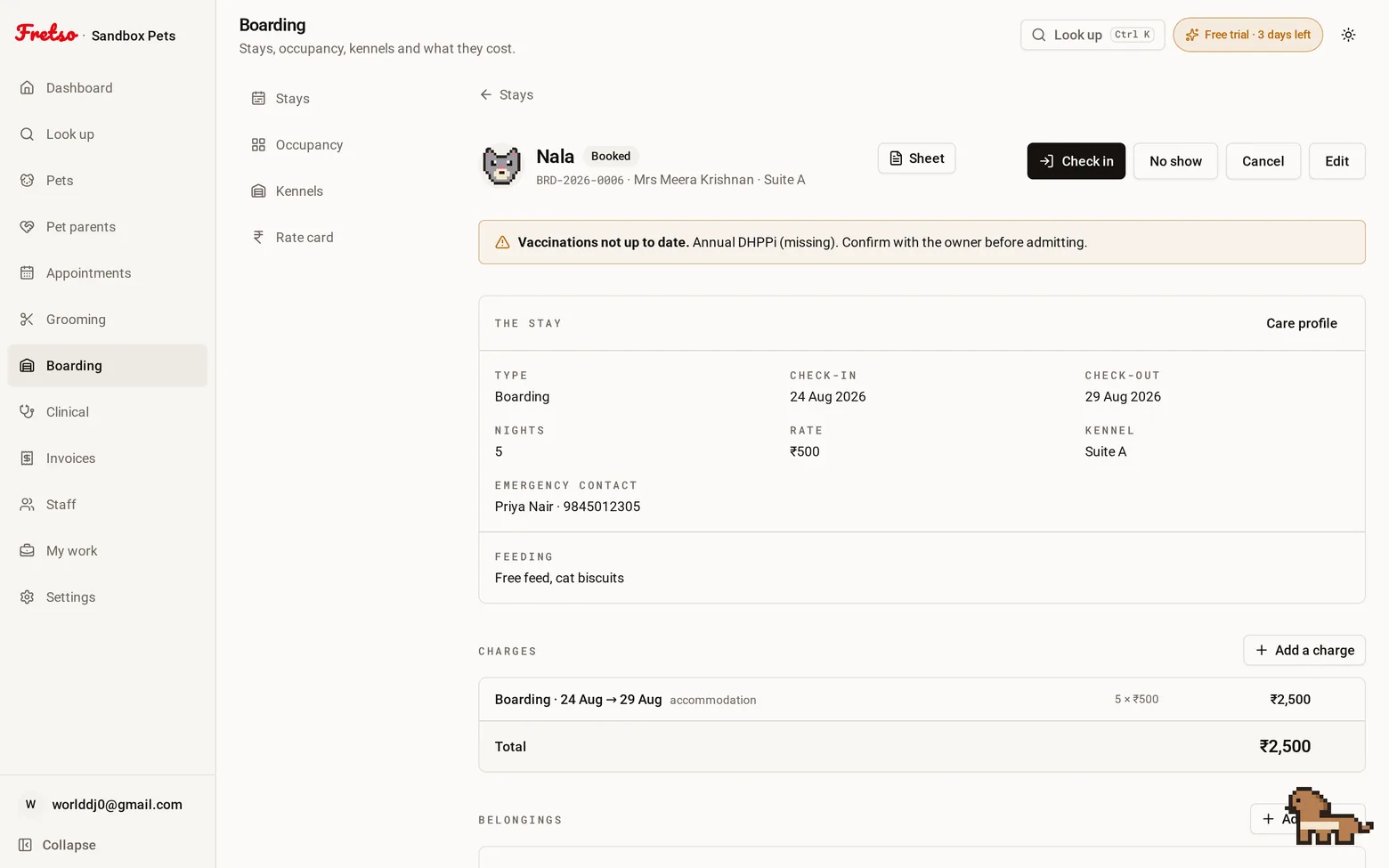Image resolution: width=1389 pixels, height=868 pixels.
Task: Click the Clinical stethoscope icon
Action: [x=28, y=412]
